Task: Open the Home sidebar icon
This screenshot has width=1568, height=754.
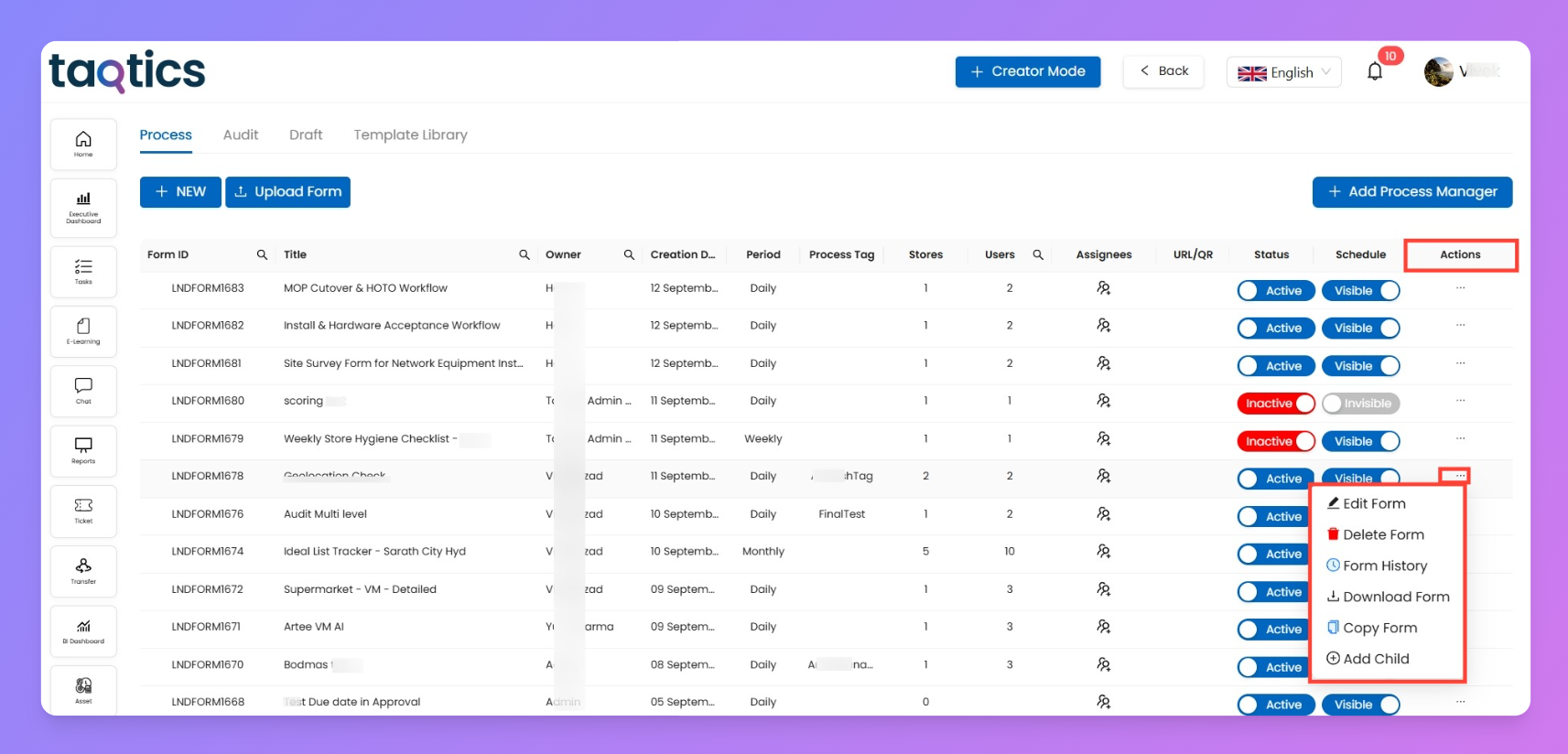Action: tap(83, 144)
